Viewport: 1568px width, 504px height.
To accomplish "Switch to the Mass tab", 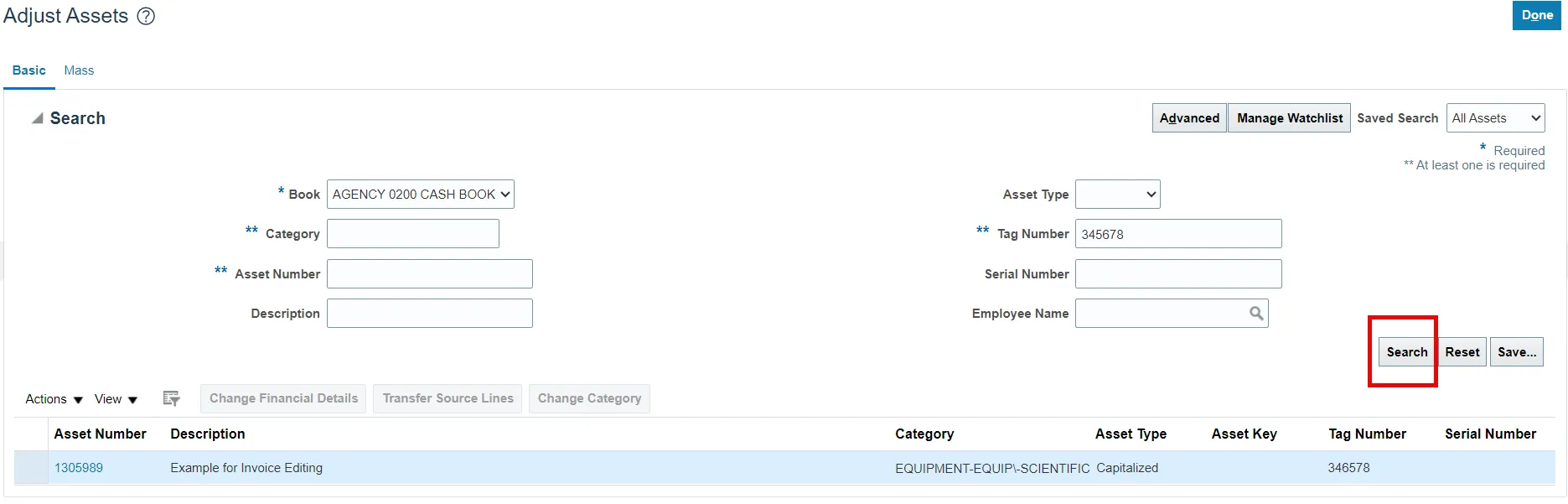I will click(x=79, y=70).
